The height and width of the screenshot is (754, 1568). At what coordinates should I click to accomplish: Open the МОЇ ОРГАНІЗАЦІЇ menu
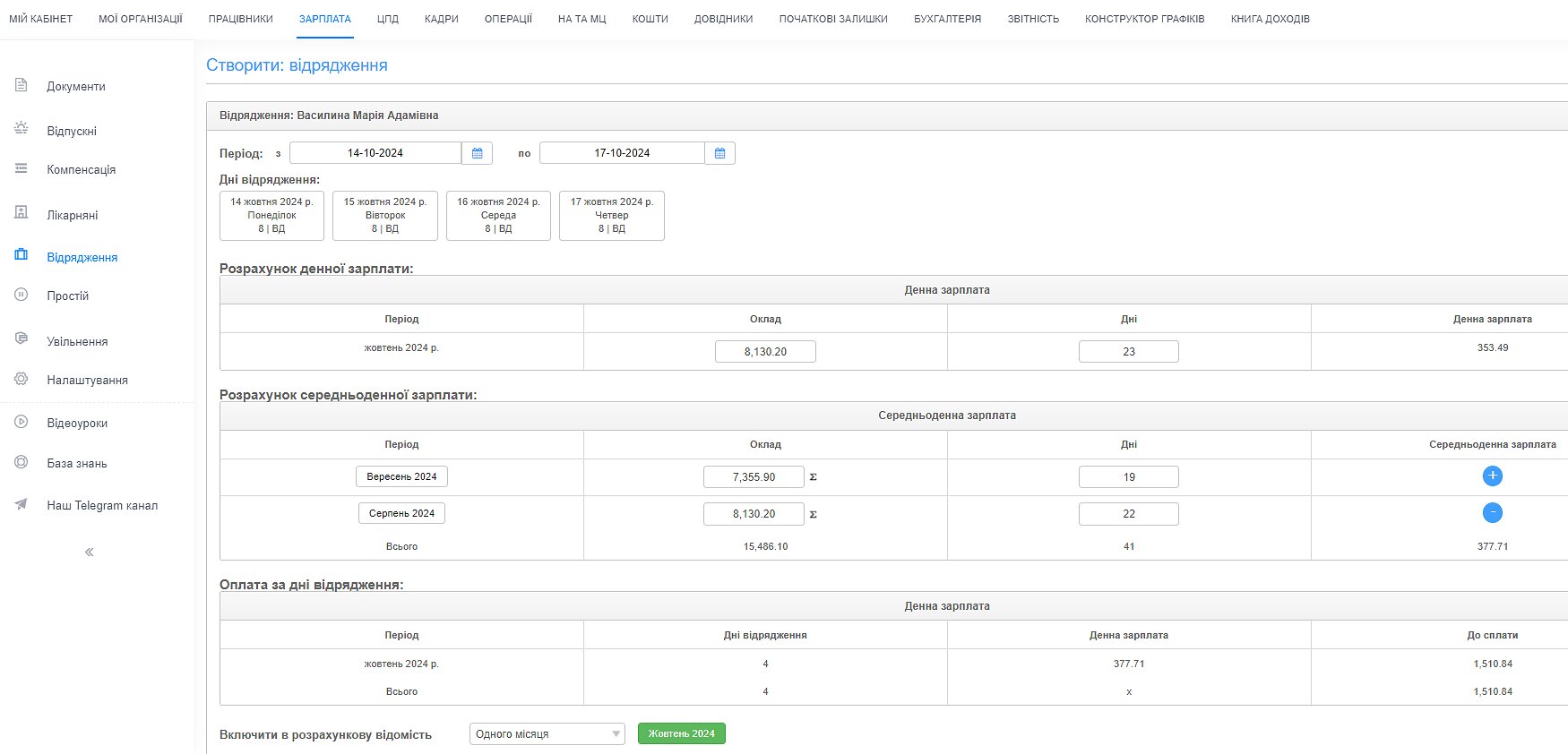coord(141,19)
